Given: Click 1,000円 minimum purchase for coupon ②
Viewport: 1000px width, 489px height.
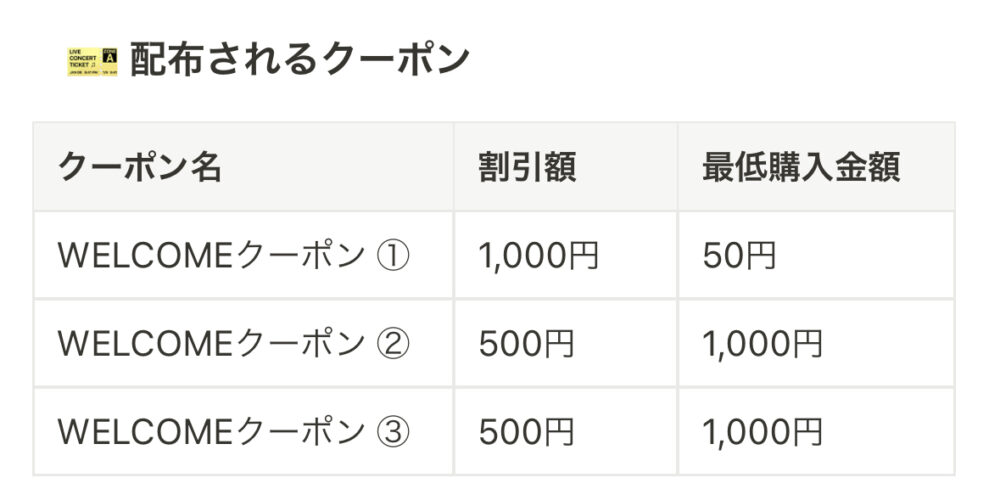Looking at the screenshot, I should click(763, 344).
